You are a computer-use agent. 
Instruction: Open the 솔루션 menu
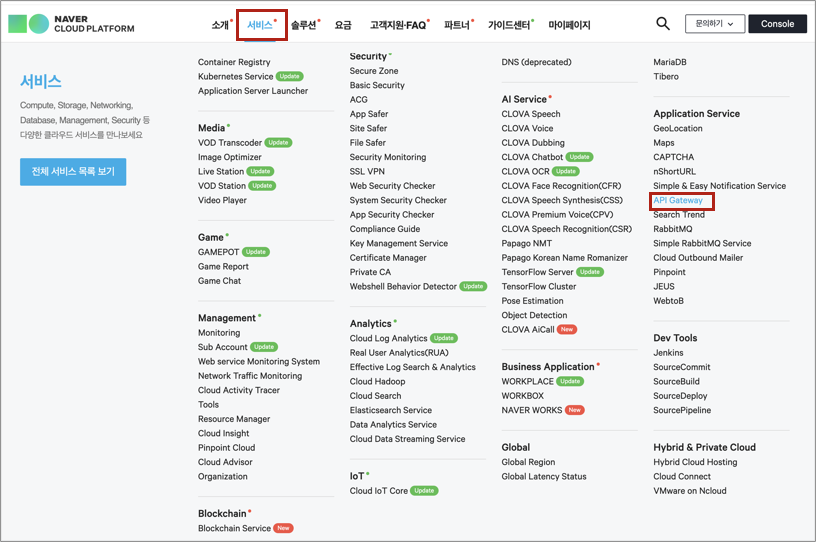tap(303, 25)
